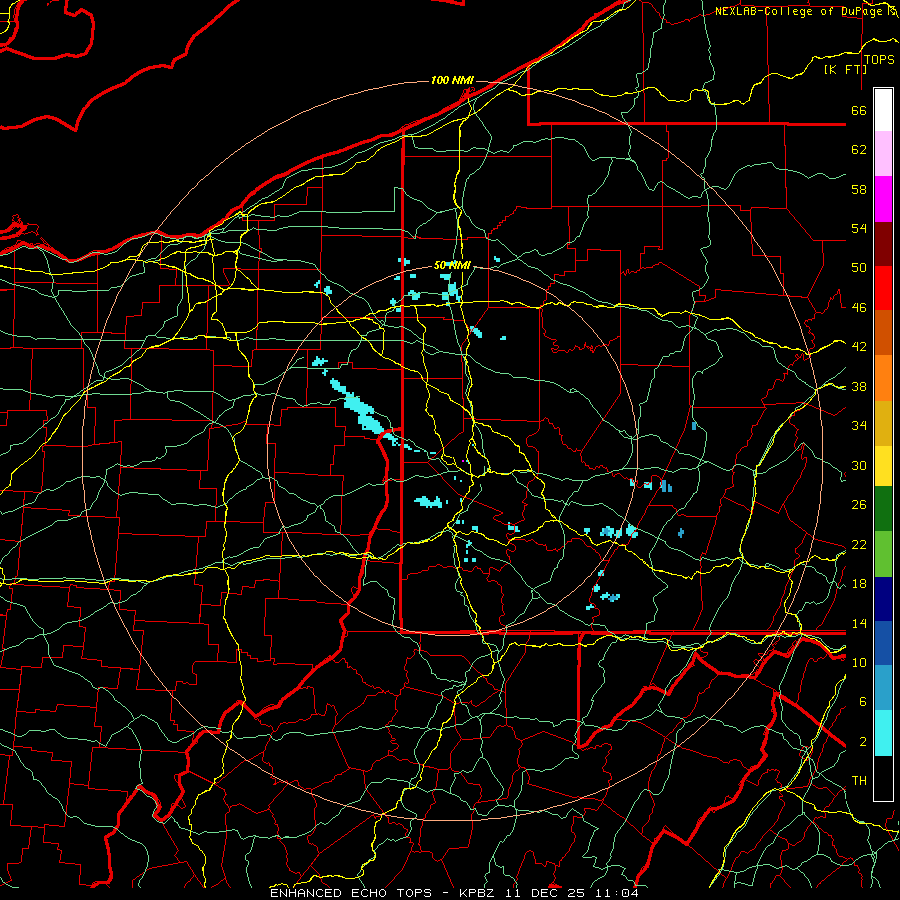Click "ENHANCED ECHO TOPS" caption text

coord(351,893)
